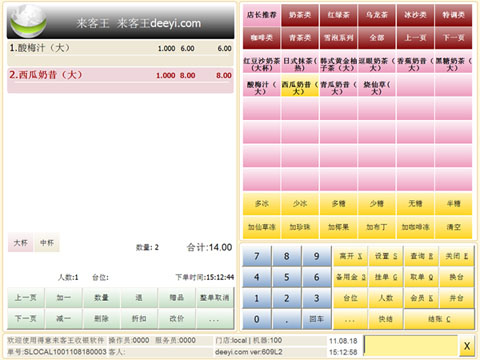Show 全部 products

[377, 38]
